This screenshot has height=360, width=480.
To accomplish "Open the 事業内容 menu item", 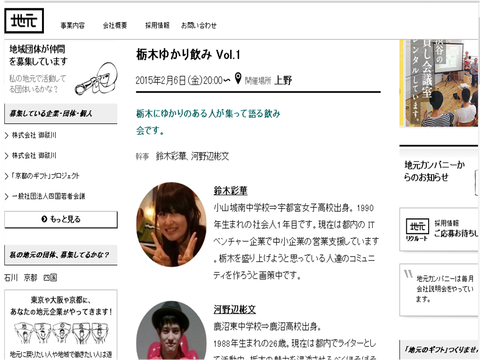I will click(x=72, y=25).
